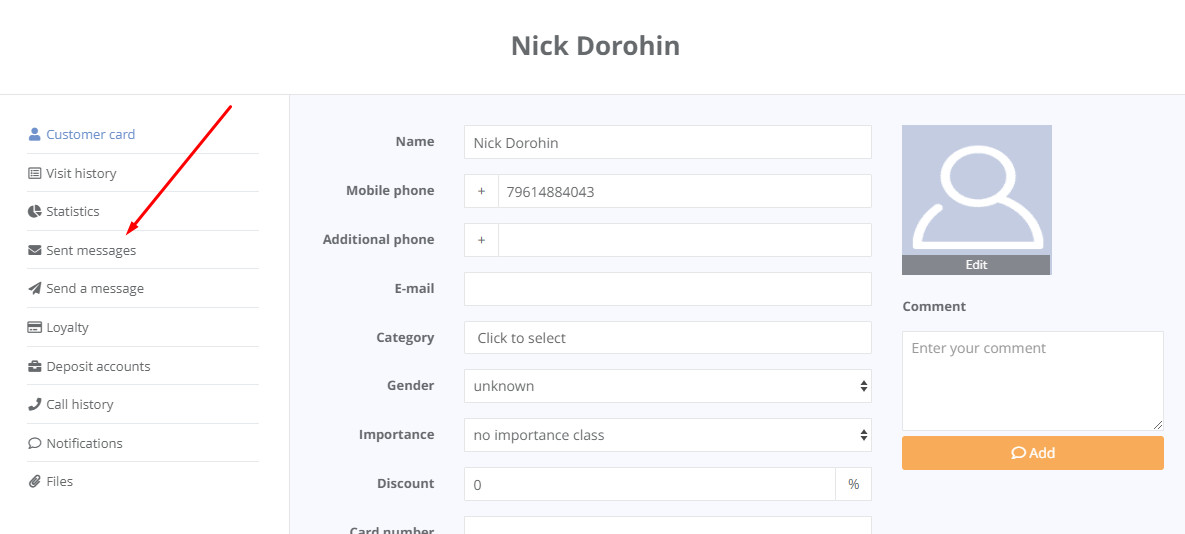
Task: Click the Customer card person icon
Action: click(35, 134)
